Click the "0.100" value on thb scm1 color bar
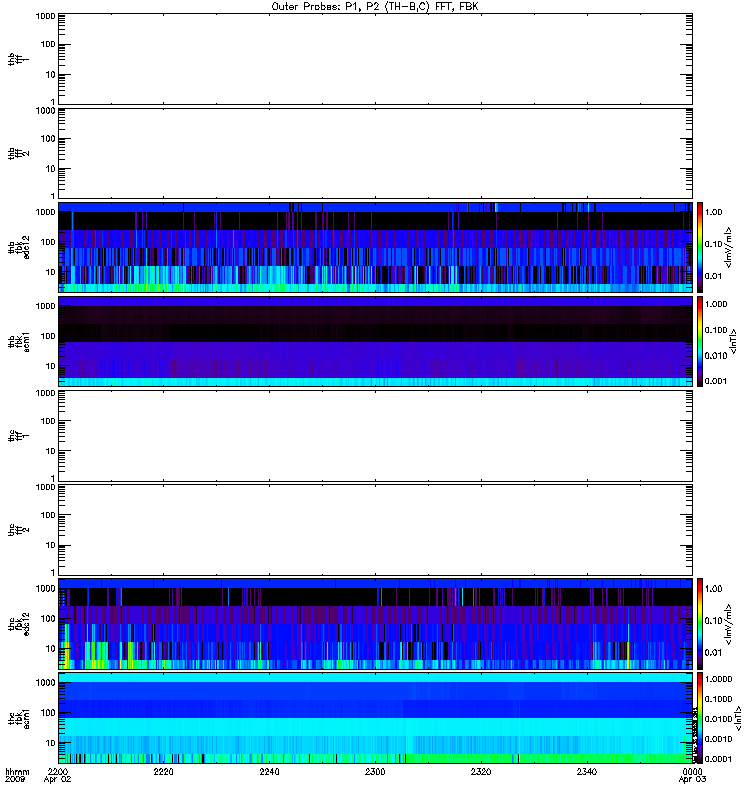Screen dimensions: 750x800 coord(716,330)
